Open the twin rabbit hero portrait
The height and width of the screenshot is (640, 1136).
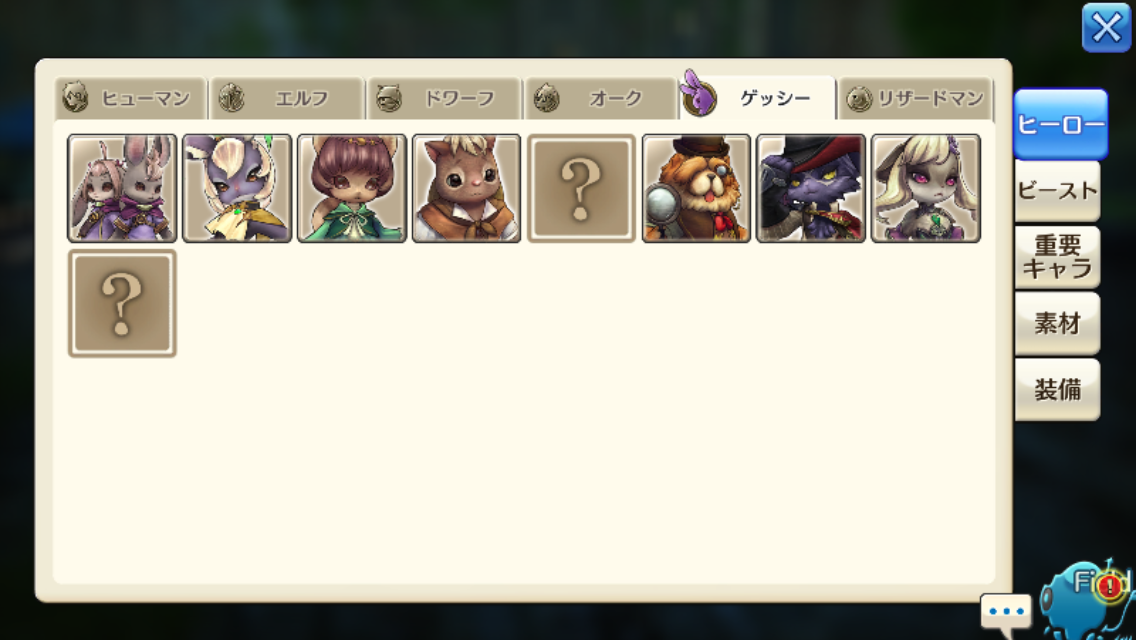coord(122,188)
